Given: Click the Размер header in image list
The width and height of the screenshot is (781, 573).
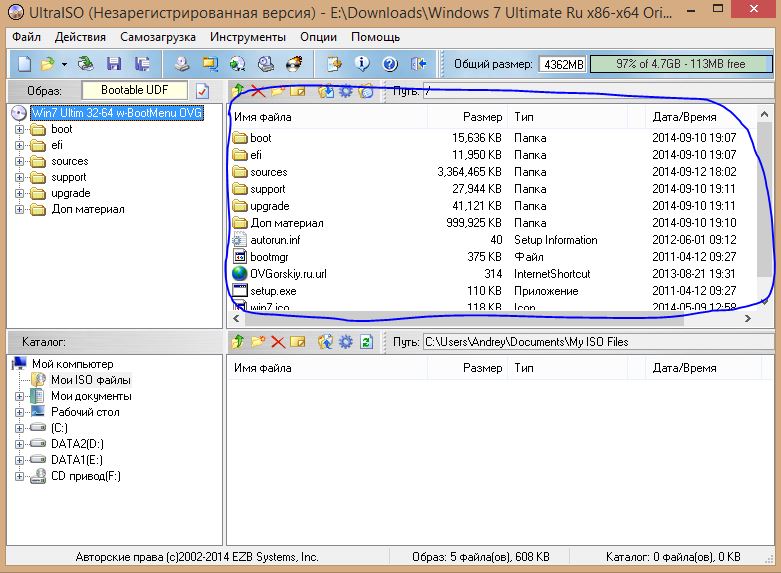Looking at the screenshot, I should click(x=467, y=117).
